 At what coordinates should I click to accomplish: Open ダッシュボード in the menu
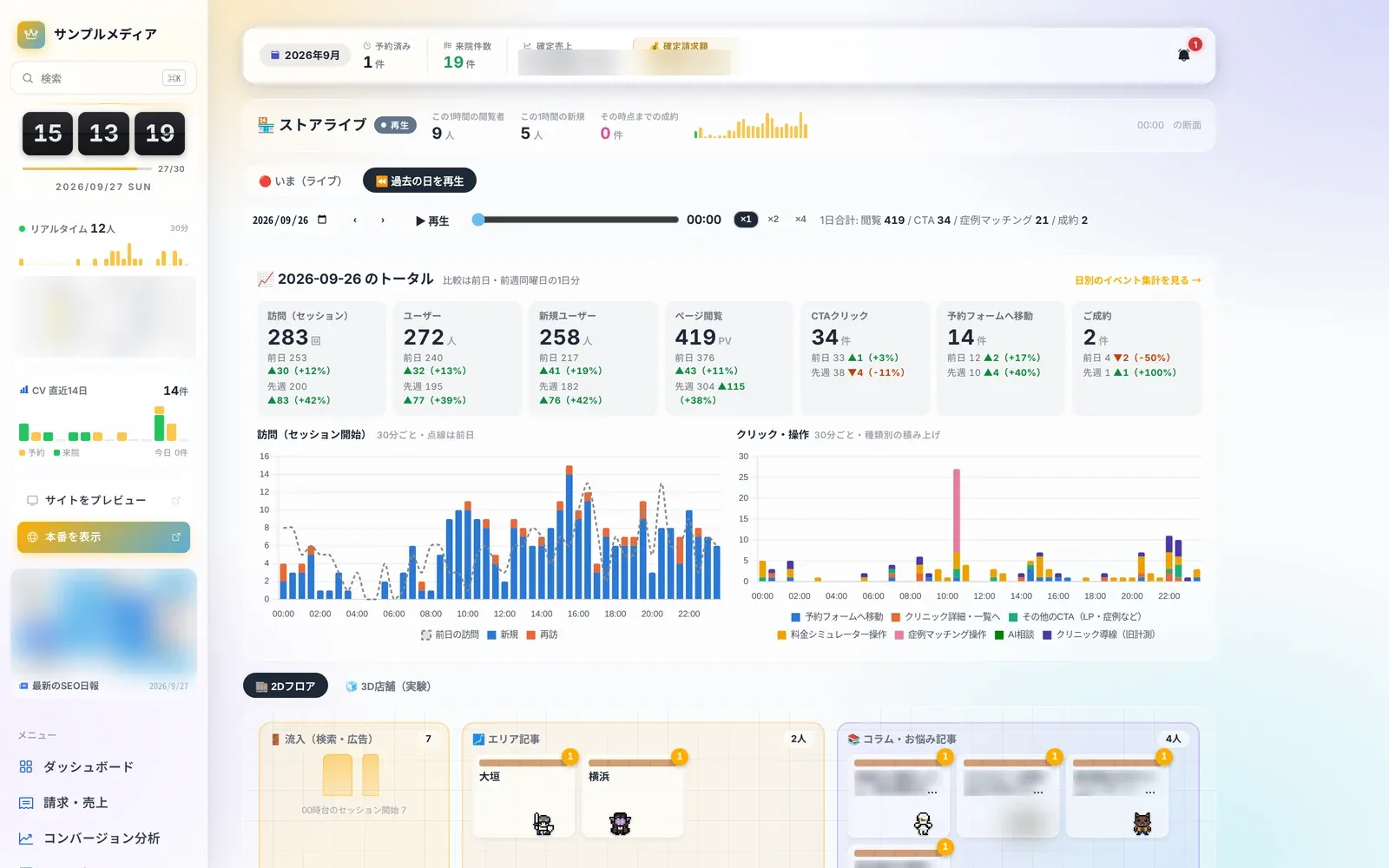pyautogui.click(x=103, y=766)
